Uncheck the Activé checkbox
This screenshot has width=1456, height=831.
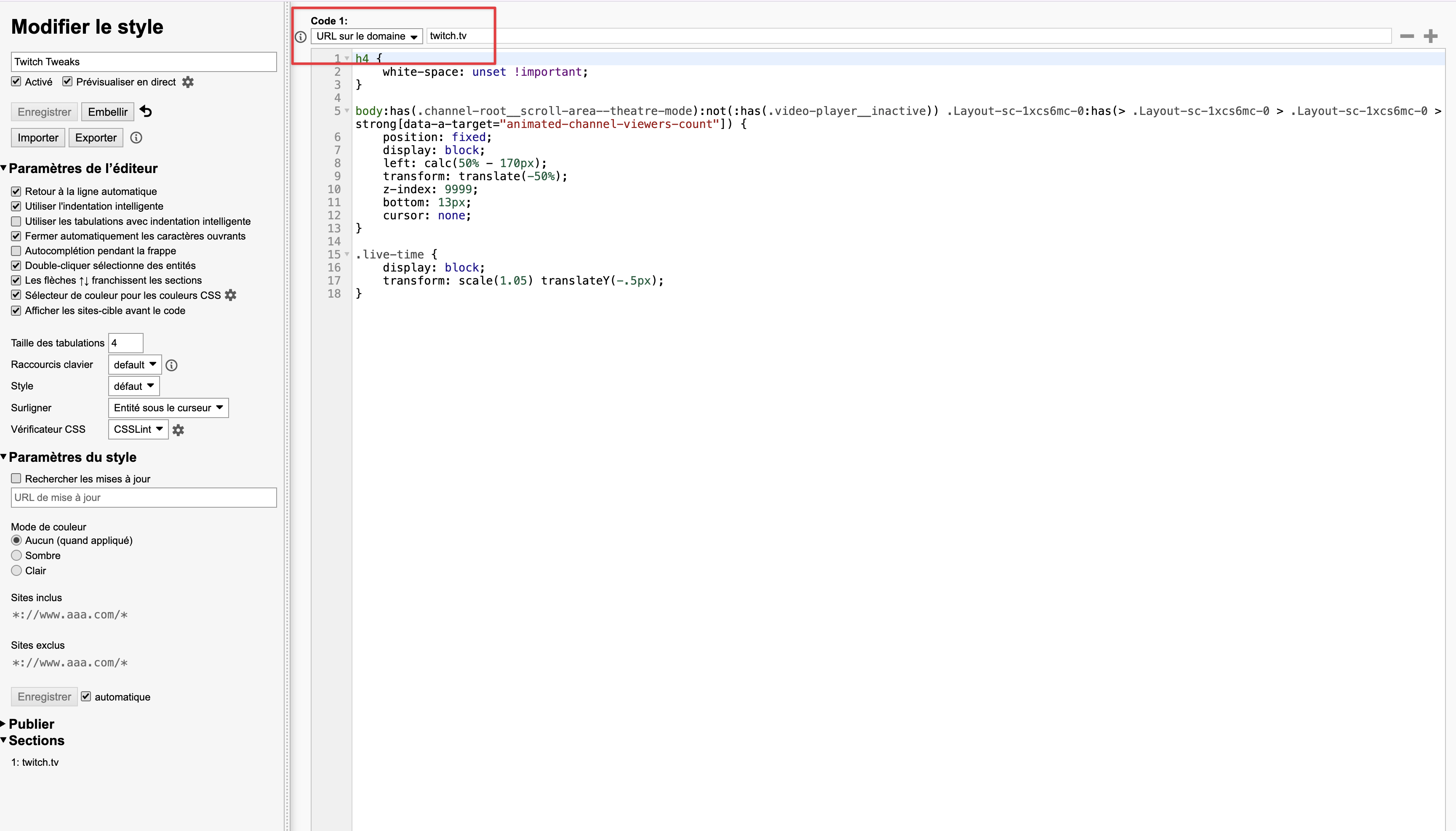coord(16,82)
